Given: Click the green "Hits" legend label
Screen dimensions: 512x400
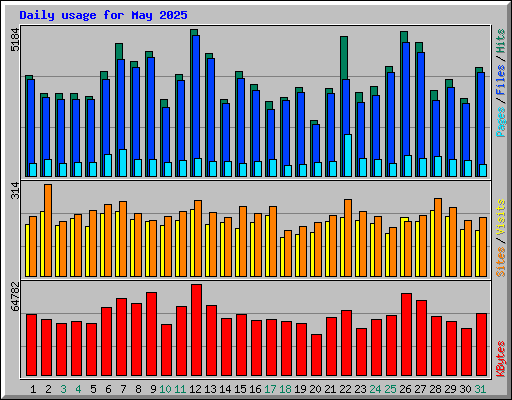Looking at the screenshot, I should click(500, 41).
